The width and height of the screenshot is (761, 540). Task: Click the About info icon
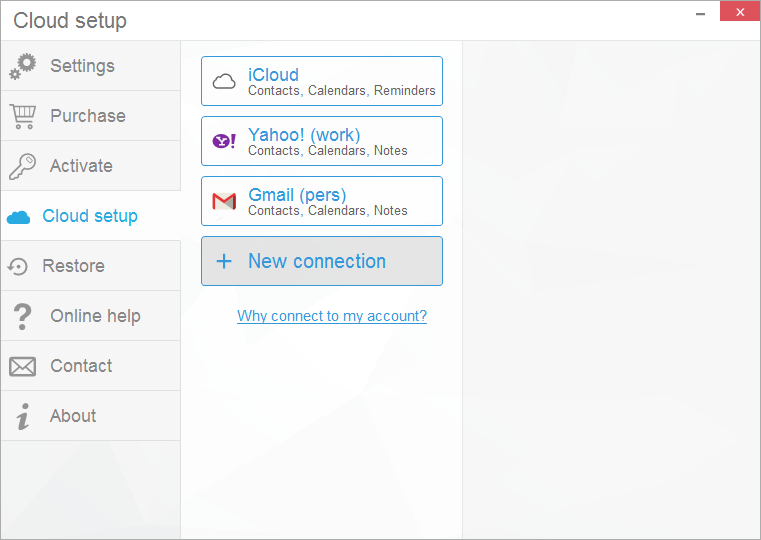22,416
